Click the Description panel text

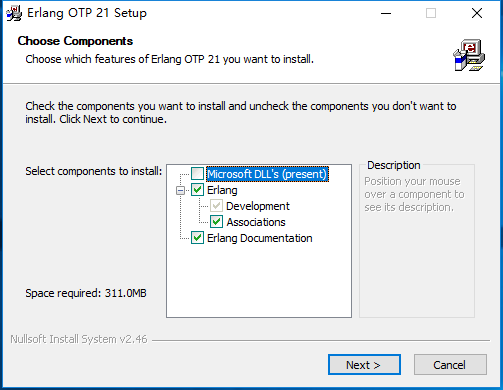point(414,194)
